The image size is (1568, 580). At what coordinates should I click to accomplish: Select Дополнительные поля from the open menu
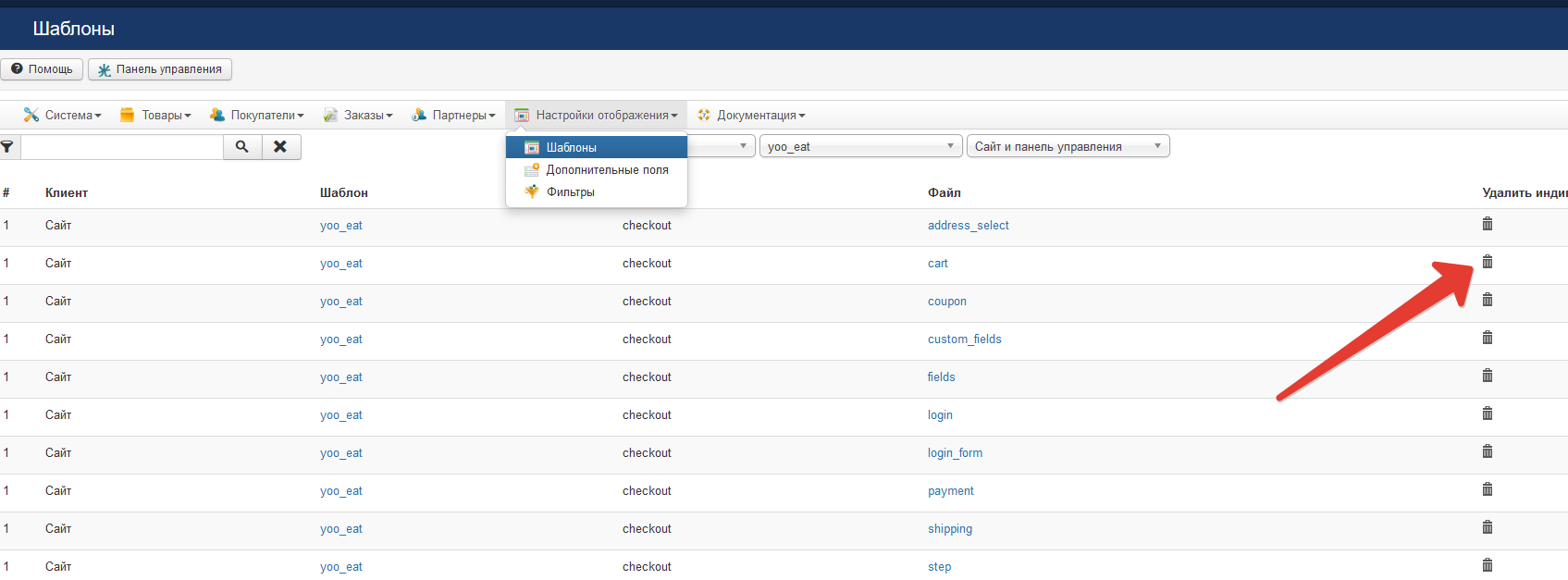(x=607, y=170)
